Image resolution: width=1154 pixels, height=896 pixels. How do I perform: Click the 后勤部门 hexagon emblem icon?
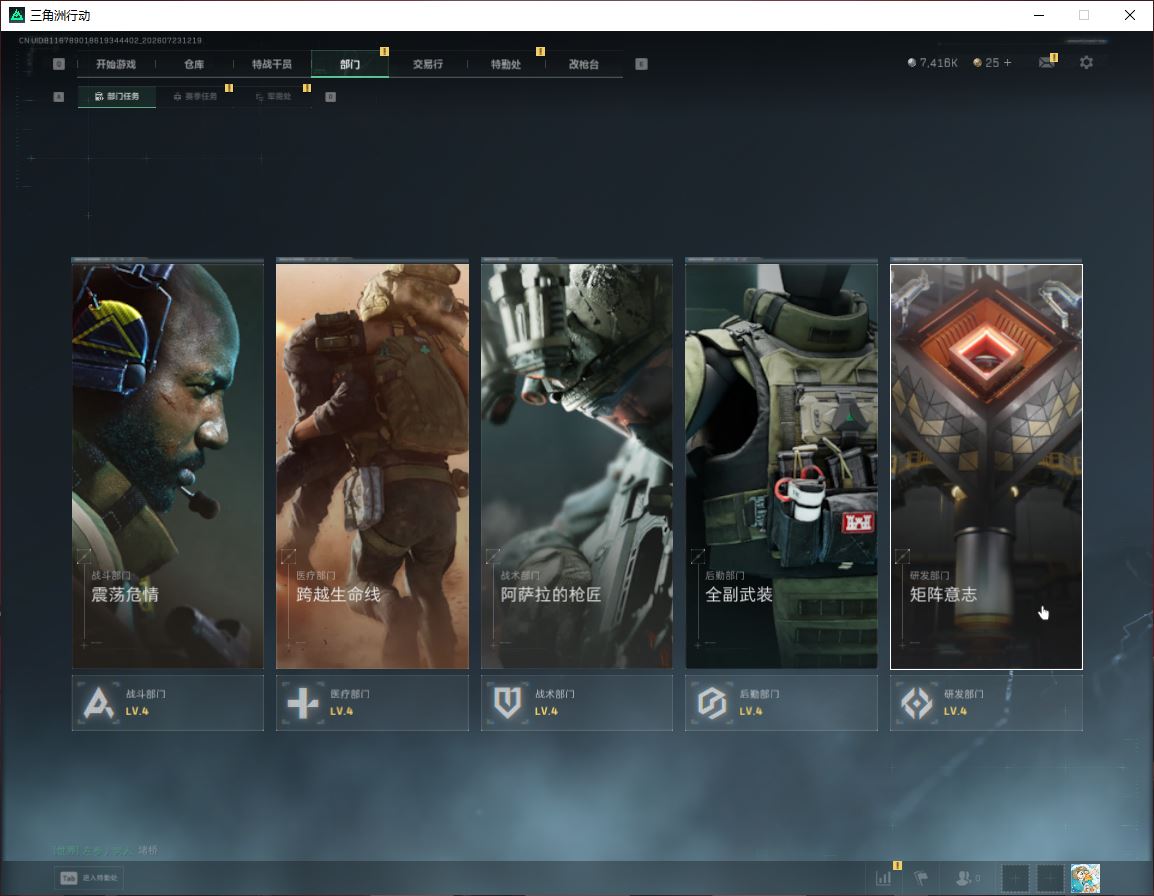coord(712,702)
